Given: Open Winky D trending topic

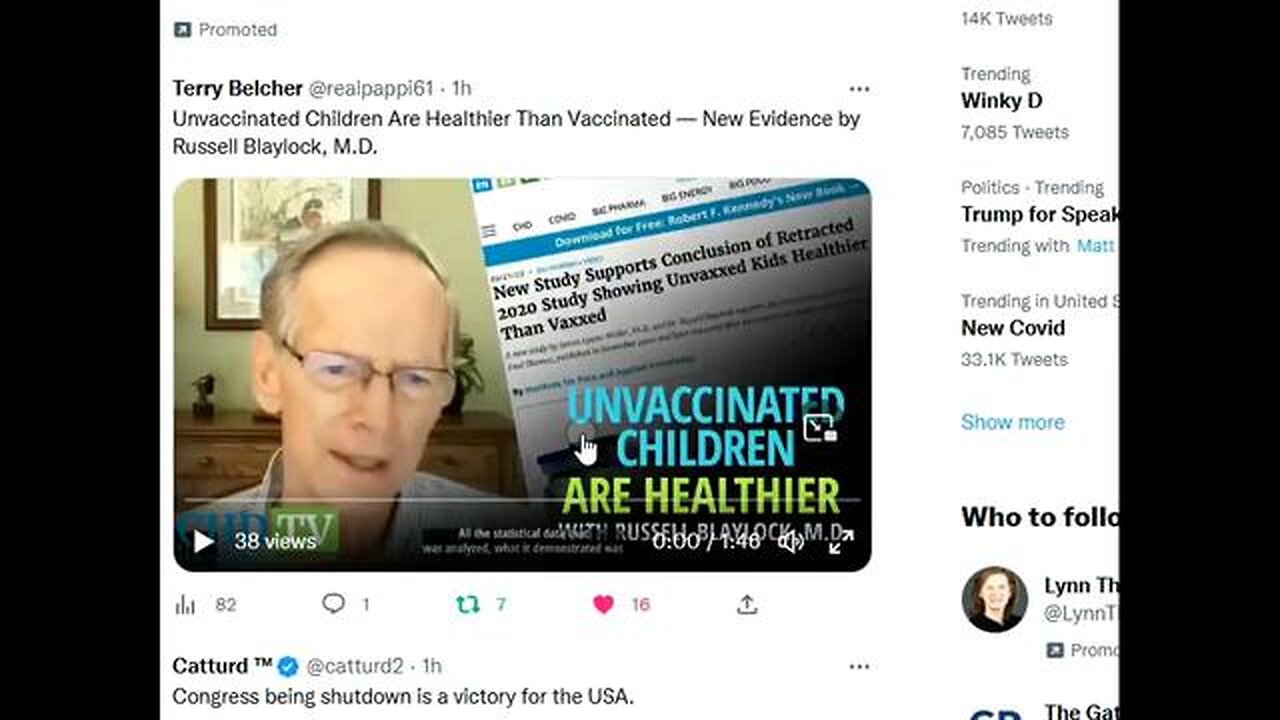Looking at the screenshot, I should click(x=1001, y=100).
